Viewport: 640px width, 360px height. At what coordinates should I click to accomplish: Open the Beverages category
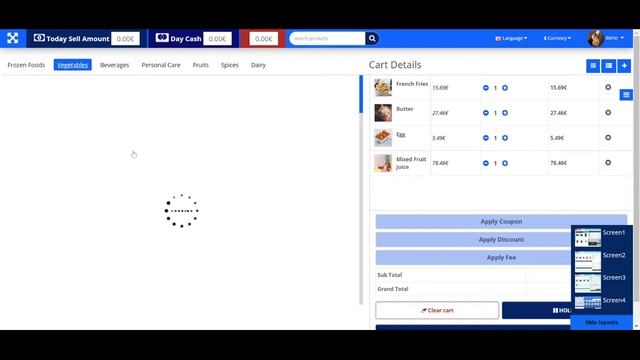click(x=114, y=65)
